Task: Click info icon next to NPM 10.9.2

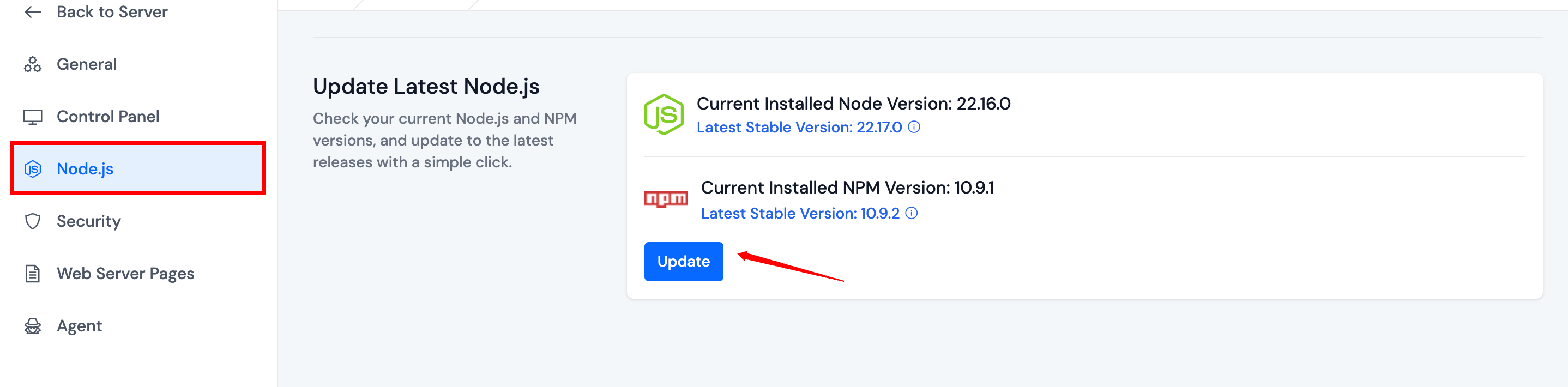Action: (911, 214)
